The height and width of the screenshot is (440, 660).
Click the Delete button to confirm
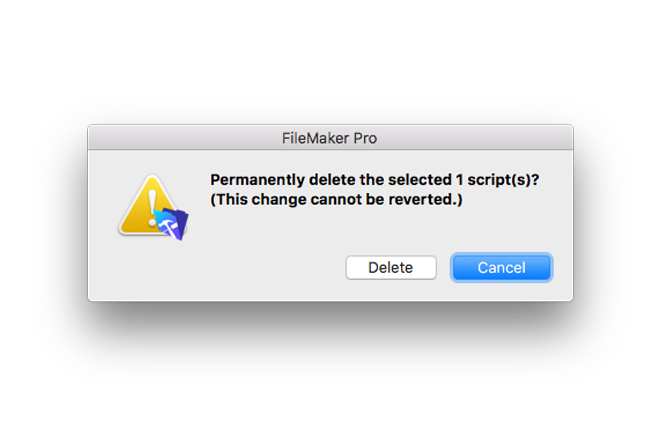click(391, 268)
